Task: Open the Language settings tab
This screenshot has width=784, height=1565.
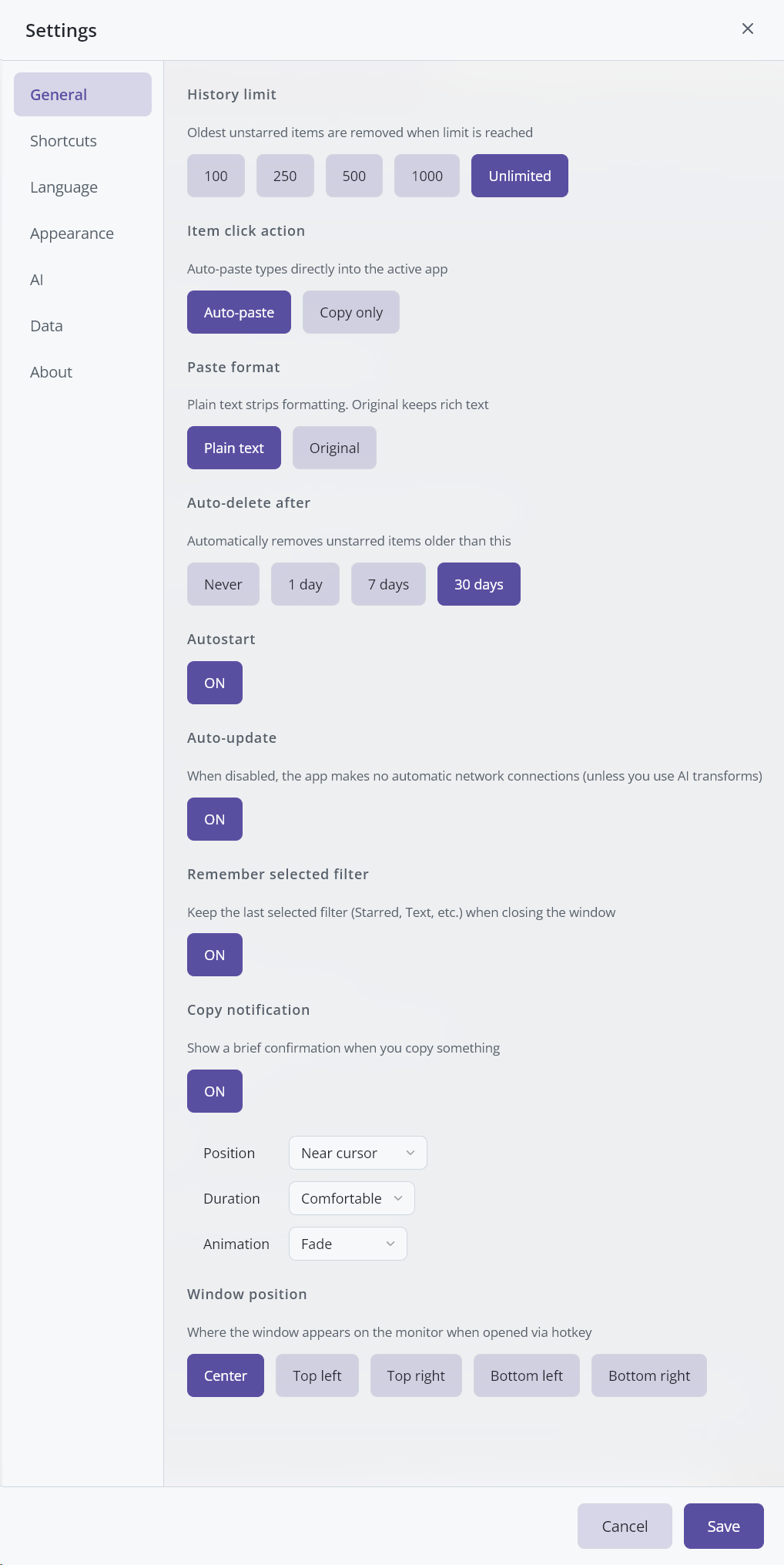Action: 64,187
